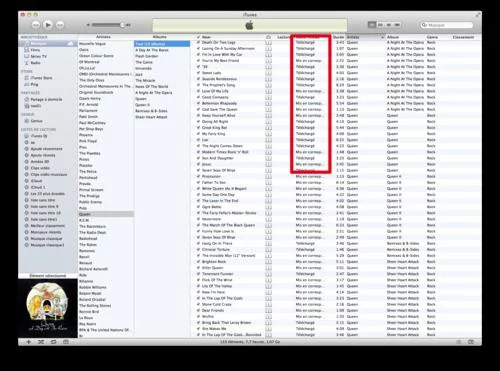Select The Police in the artists list

tap(88, 171)
